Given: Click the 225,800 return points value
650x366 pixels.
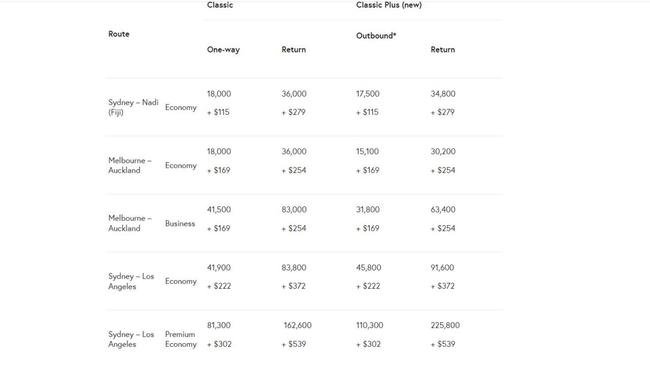Looking at the screenshot, I should [x=445, y=325].
